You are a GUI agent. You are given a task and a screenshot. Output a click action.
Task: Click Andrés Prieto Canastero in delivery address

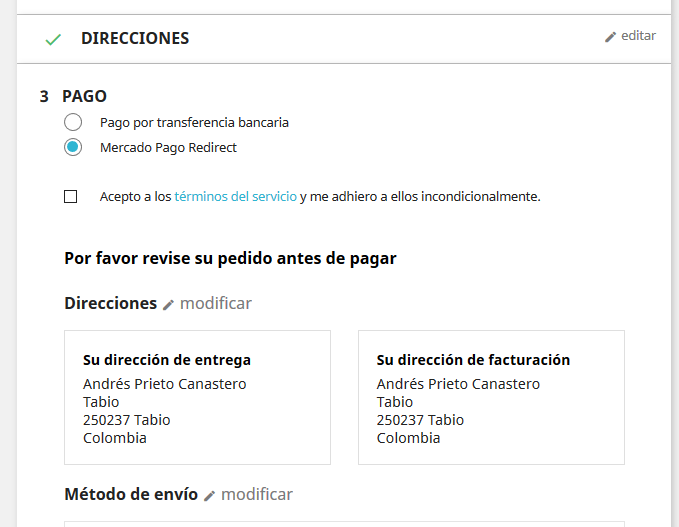click(x=165, y=384)
